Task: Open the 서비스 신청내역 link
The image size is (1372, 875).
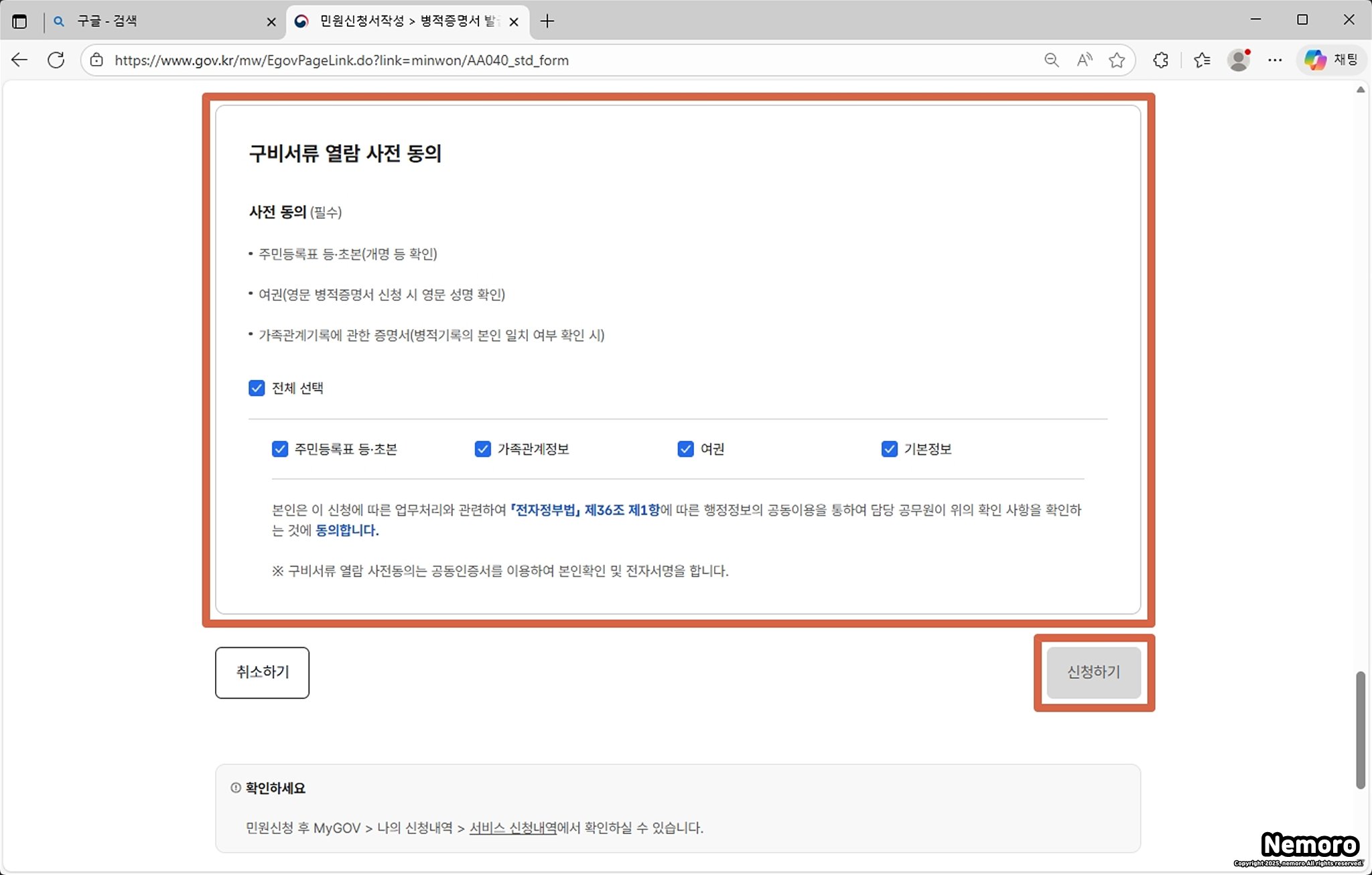Action: pyautogui.click(x=513, y=828)
